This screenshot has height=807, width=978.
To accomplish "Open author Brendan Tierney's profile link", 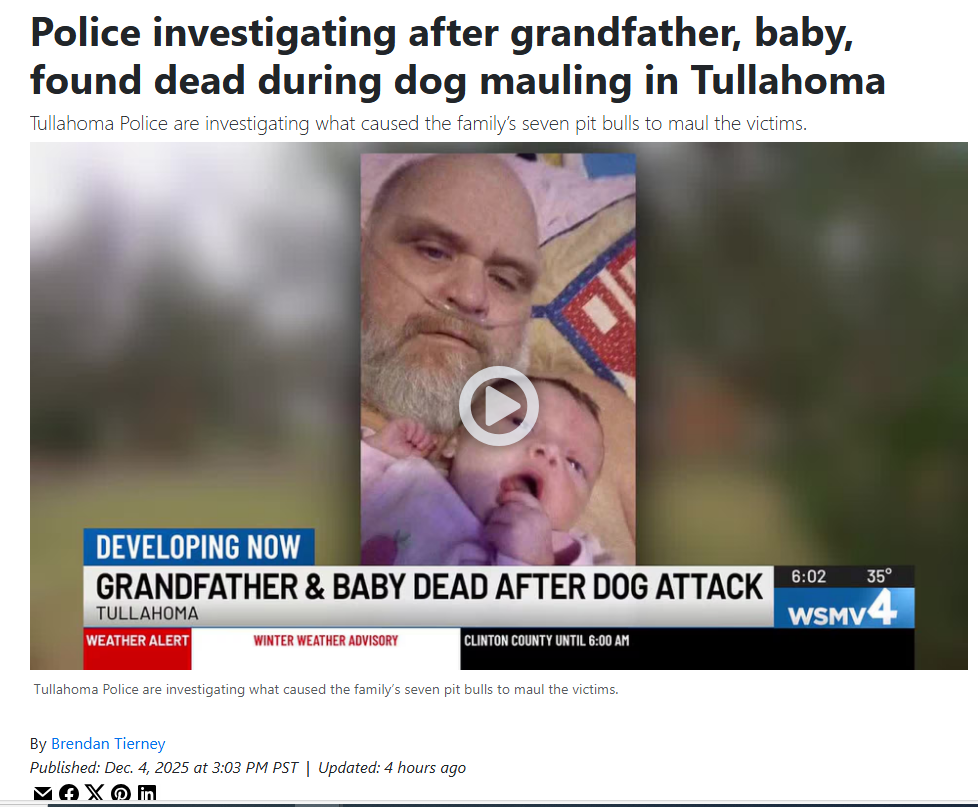I will (x=108, y=743).
